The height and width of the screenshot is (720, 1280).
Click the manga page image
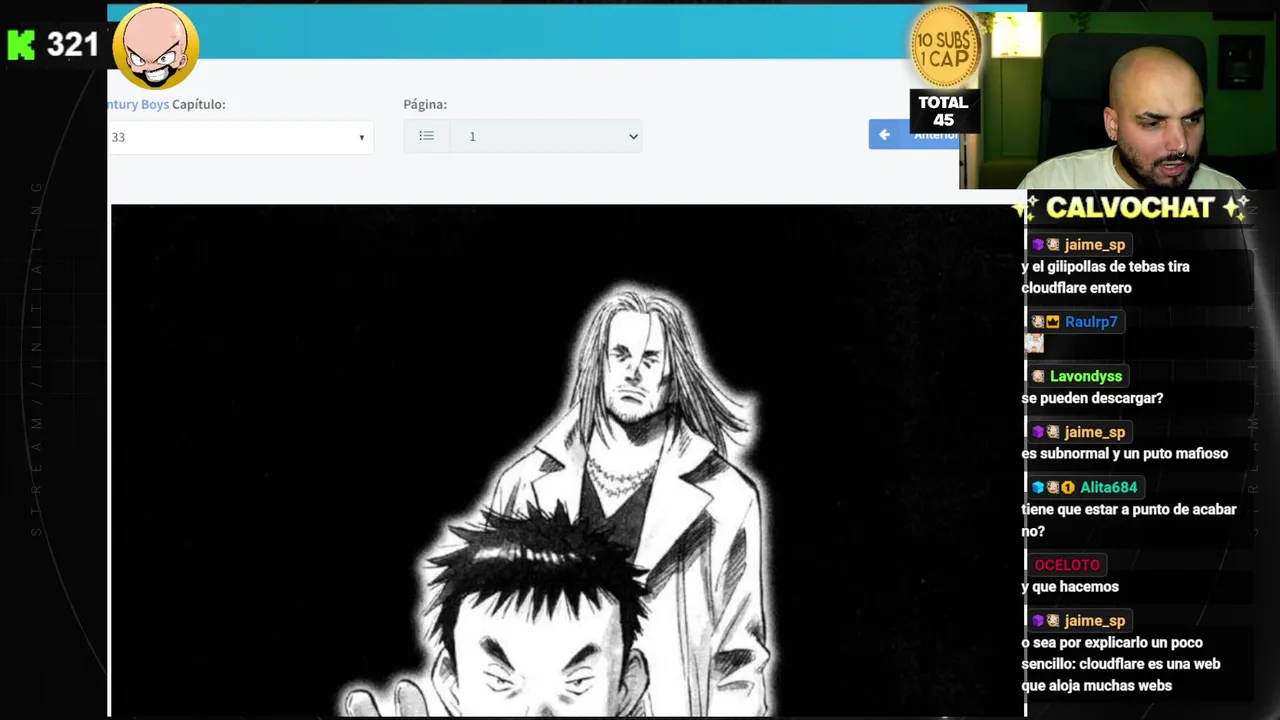567,460
